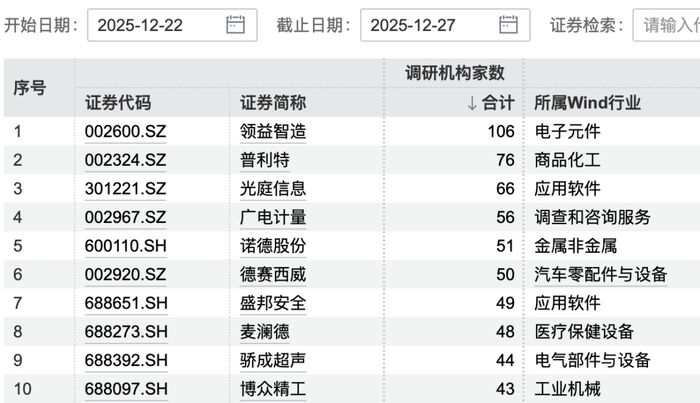
Task: Click the 调研机构家数 group header
Action: tap(454, 73)
